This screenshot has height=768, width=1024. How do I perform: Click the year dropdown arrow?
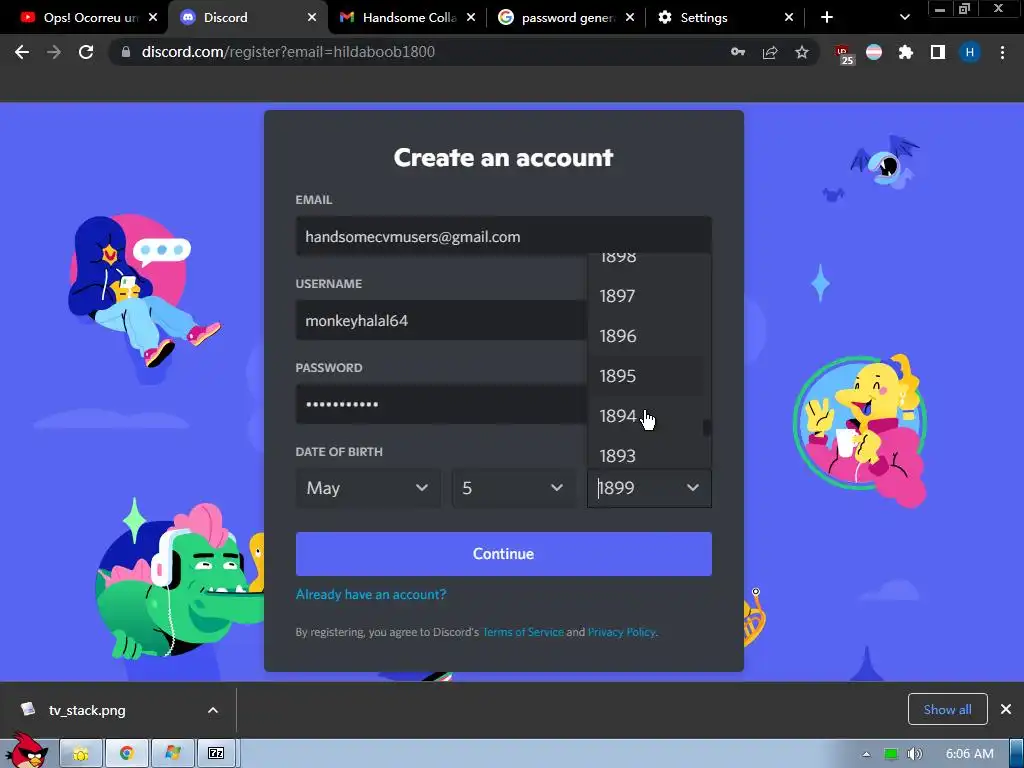tap(692, 488)
